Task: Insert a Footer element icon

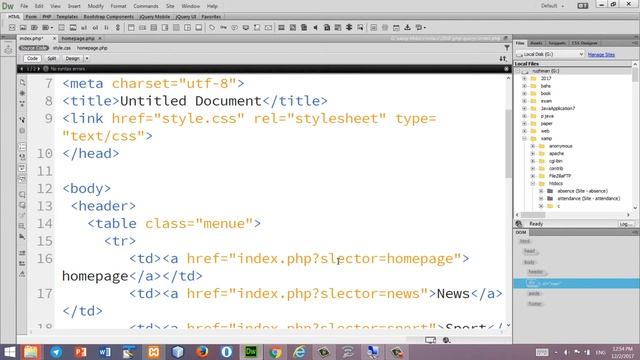Action: coord(198,27)
